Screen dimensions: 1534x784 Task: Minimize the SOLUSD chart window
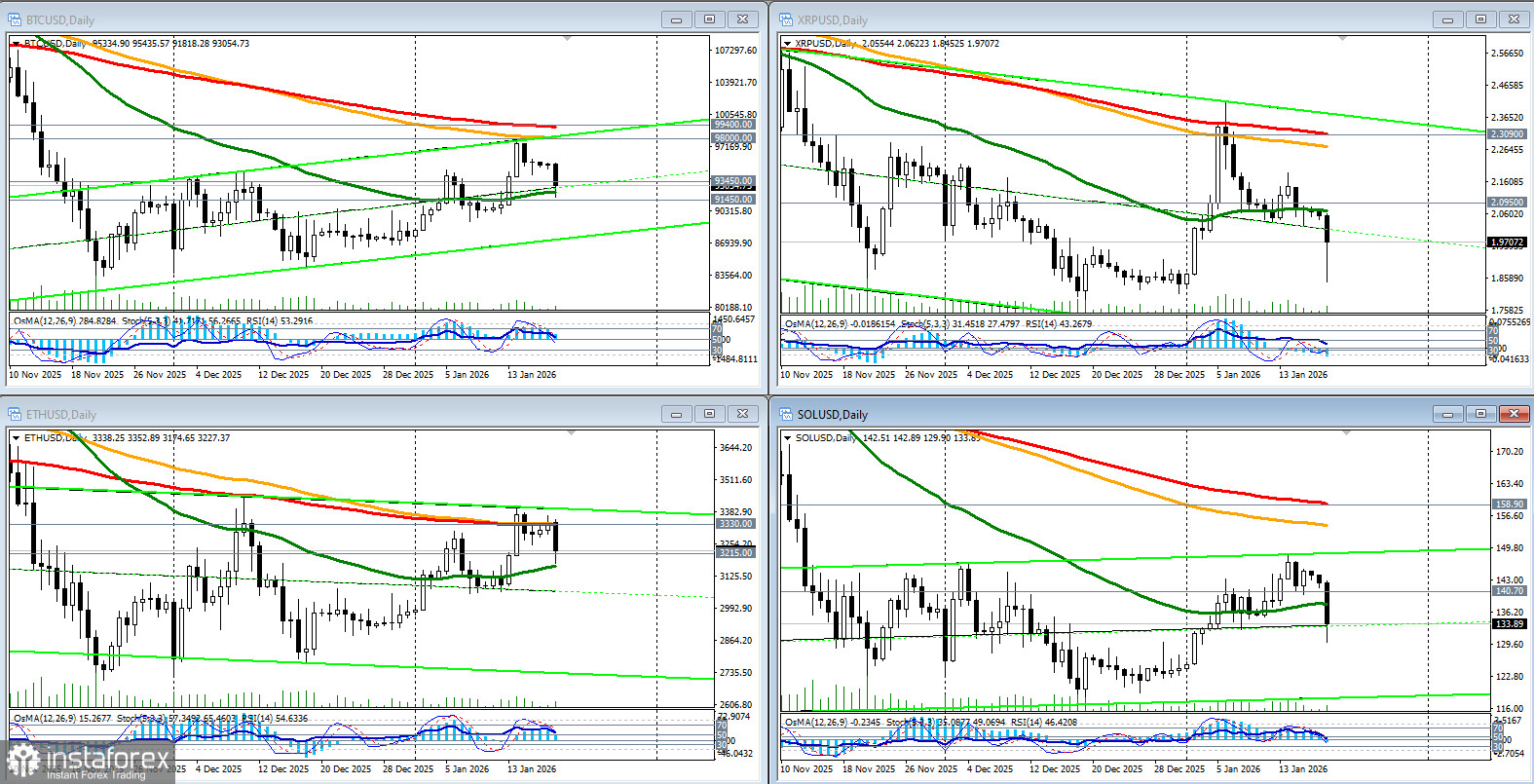point(1447,414)
